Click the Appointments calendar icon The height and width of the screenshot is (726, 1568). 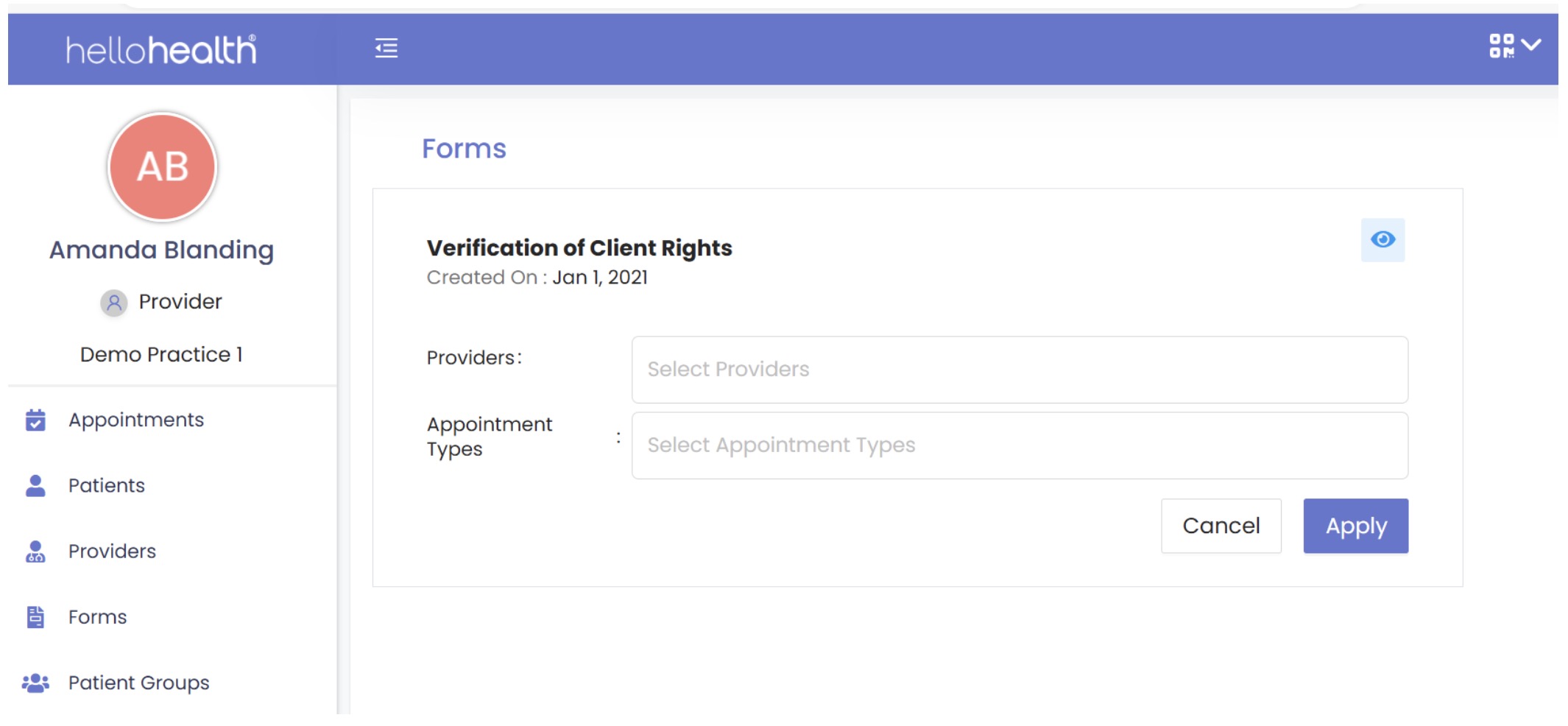[x=35, y=420]
